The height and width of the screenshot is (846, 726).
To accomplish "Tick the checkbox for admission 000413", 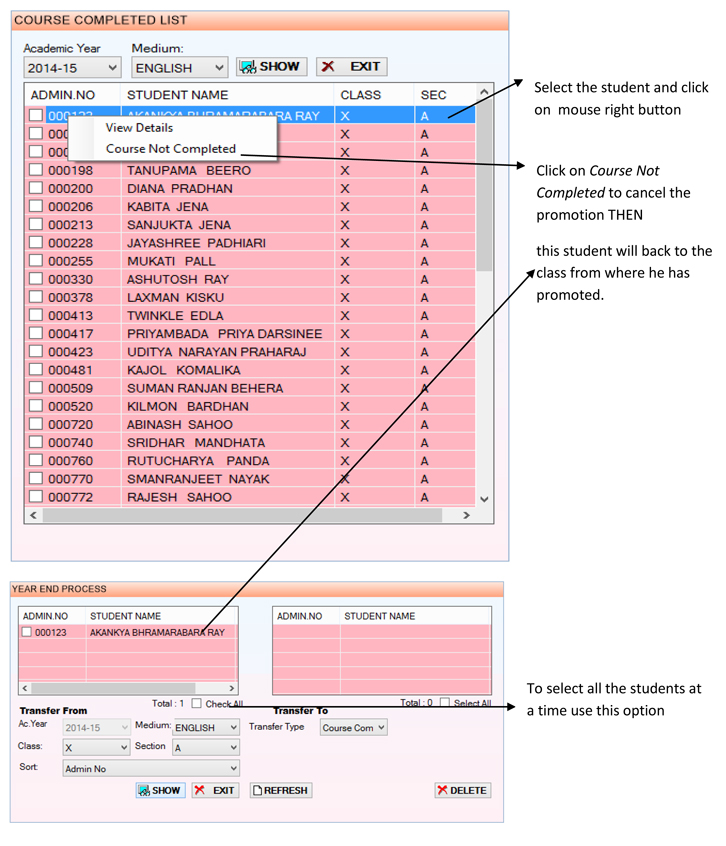I will click(x=36, y=315).
